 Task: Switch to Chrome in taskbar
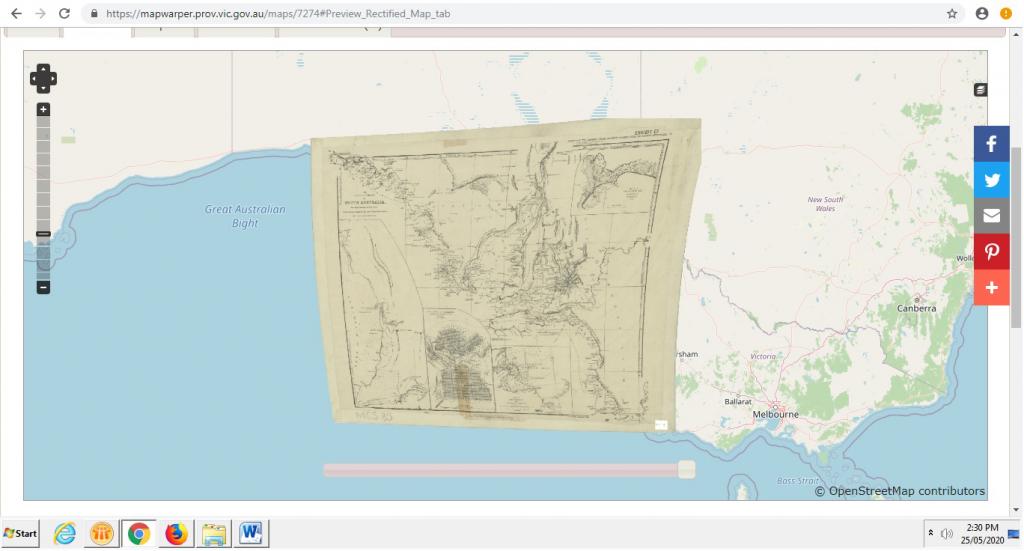click(x=138, y=533)
